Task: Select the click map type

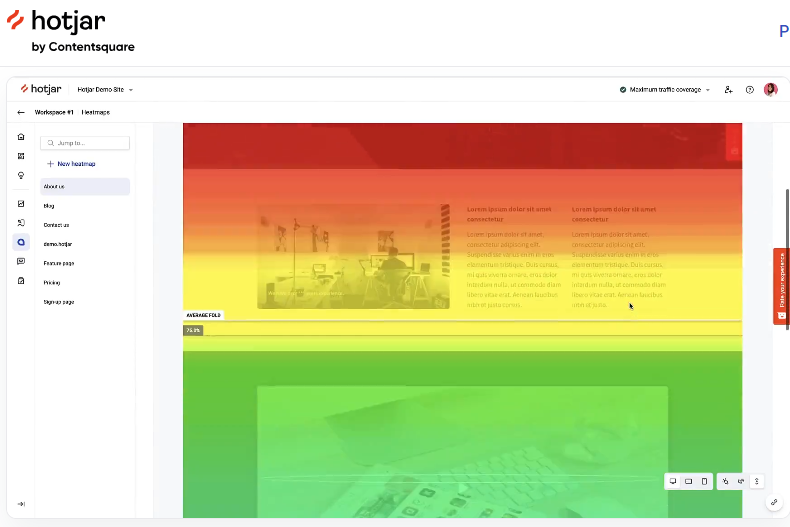Action: click(726, 481)
